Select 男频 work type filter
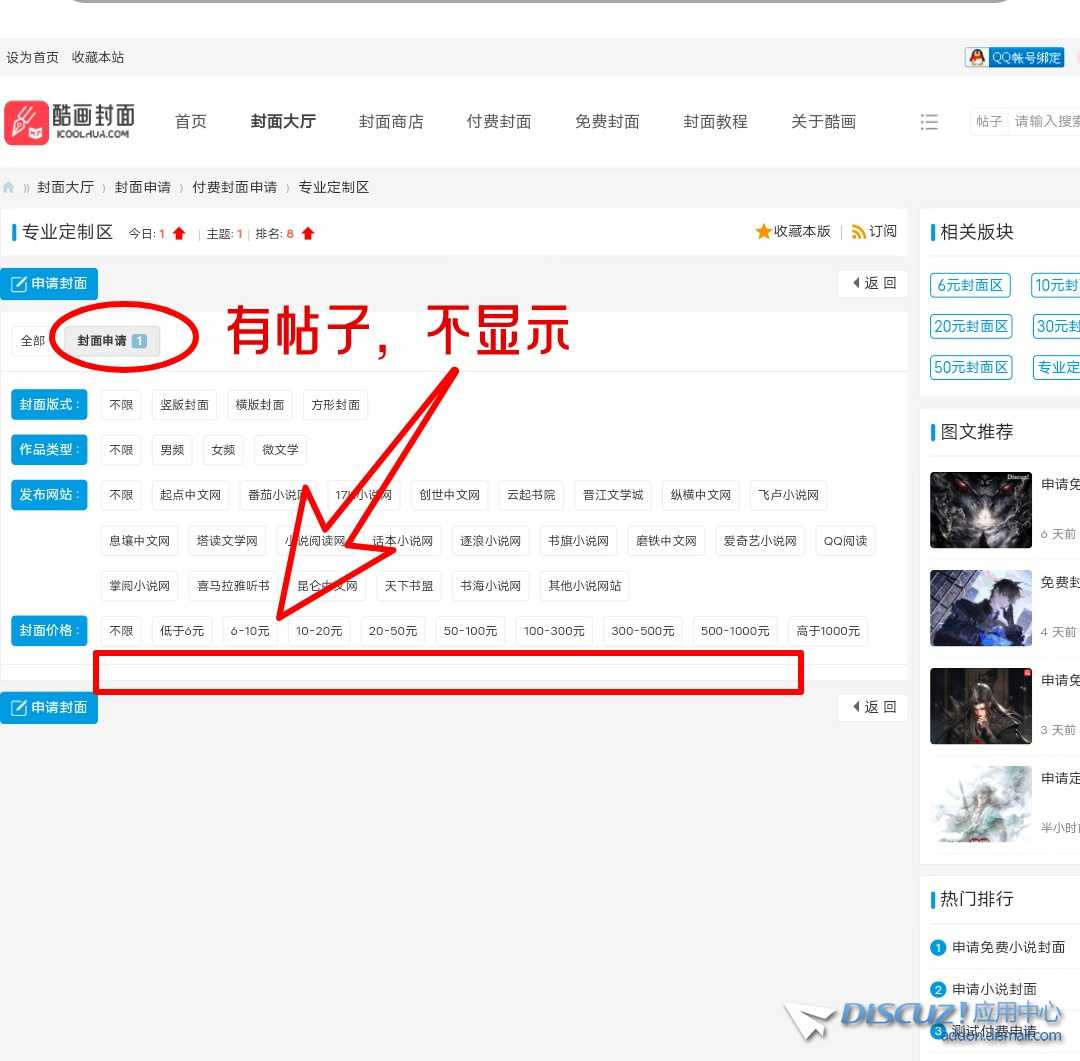 click(172, 450)
